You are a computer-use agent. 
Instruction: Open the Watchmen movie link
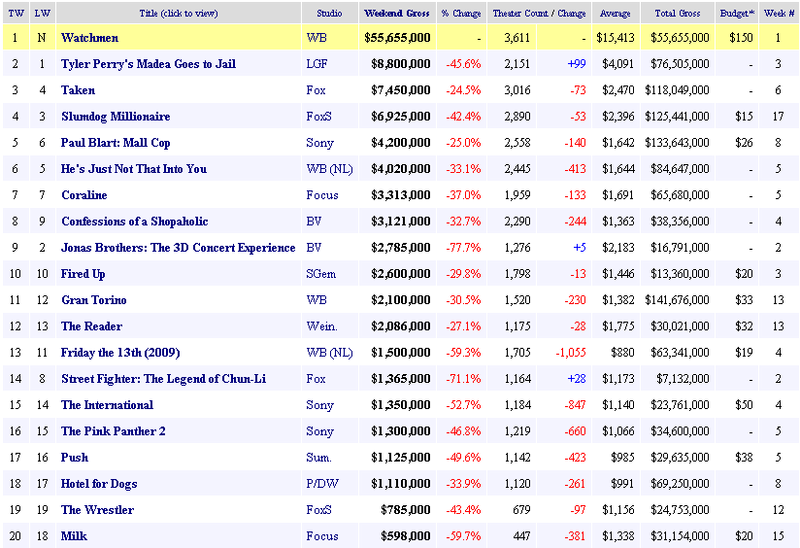click(91, 38)
